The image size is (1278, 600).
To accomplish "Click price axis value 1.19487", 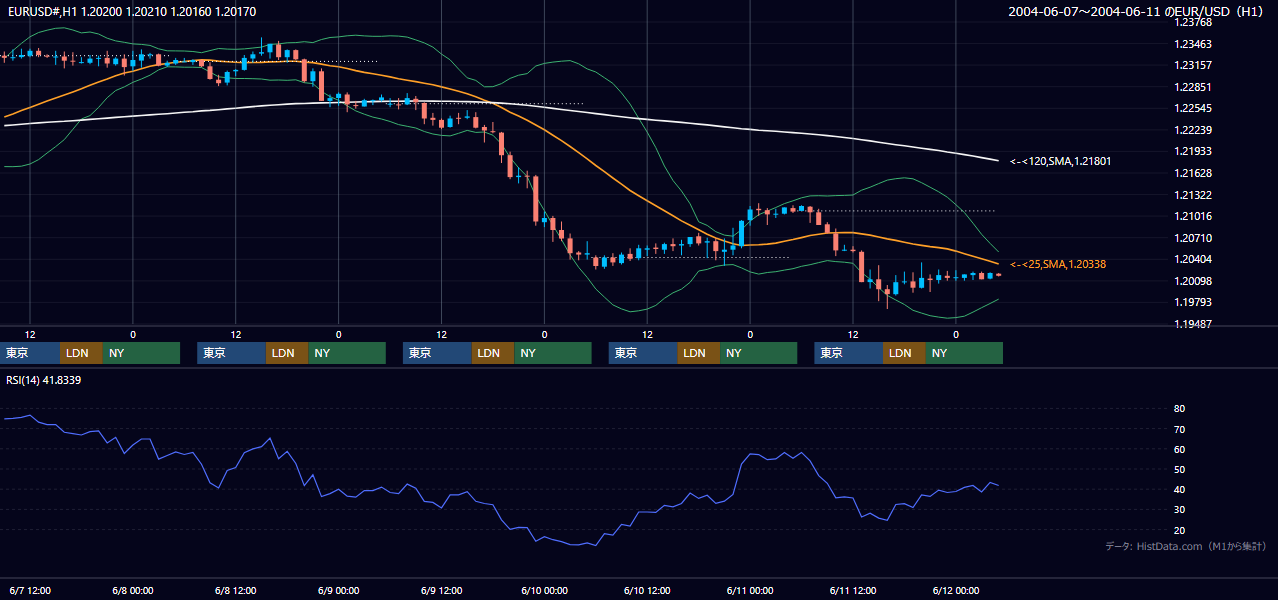I will tap(1193, 324).
